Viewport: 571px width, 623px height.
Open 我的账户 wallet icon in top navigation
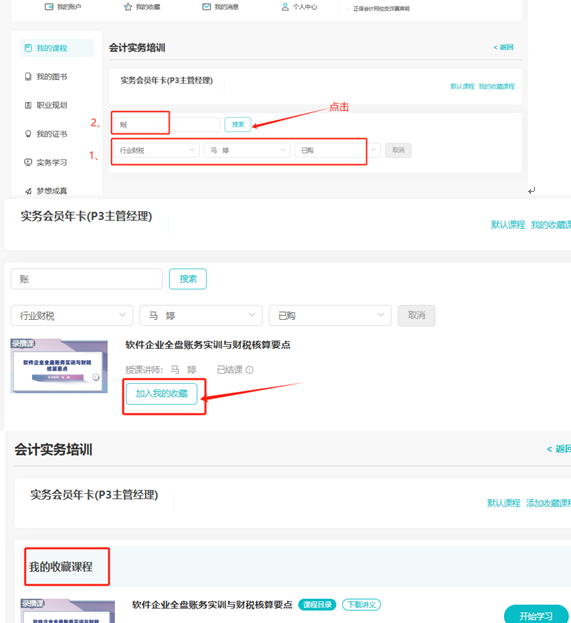coord(49,7)
